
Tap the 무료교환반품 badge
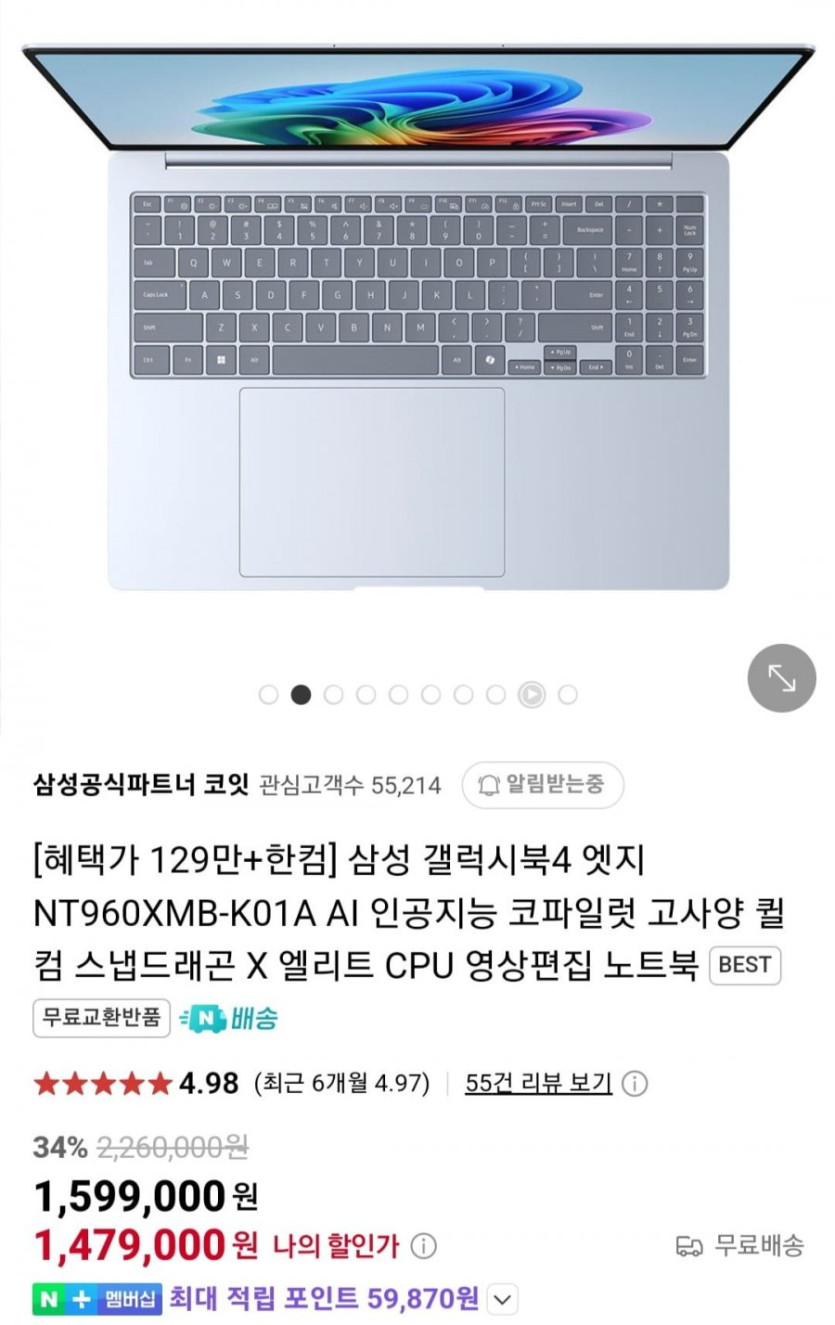102,1019
